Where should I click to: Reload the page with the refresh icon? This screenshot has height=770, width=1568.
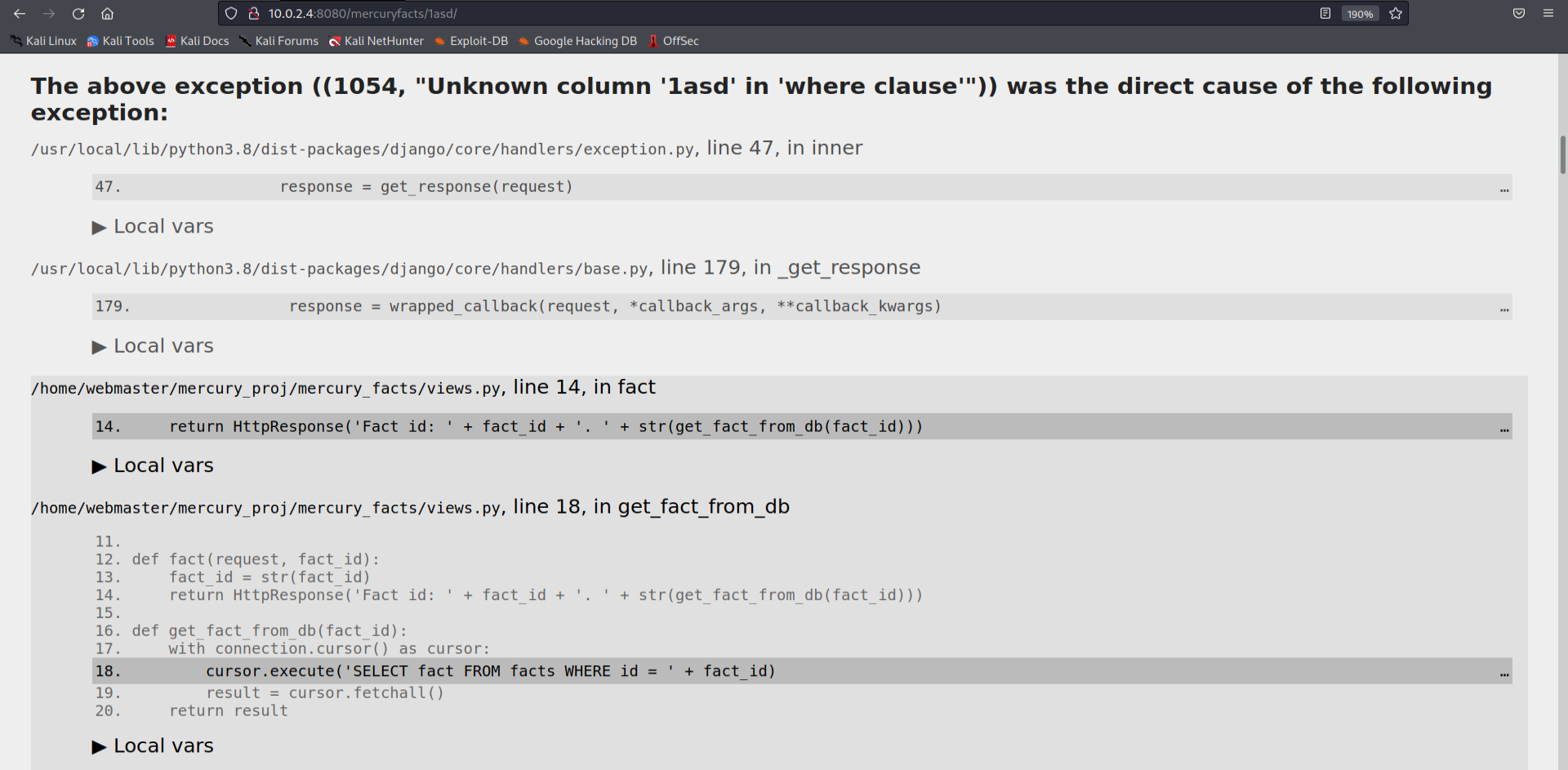pos(78,14)
